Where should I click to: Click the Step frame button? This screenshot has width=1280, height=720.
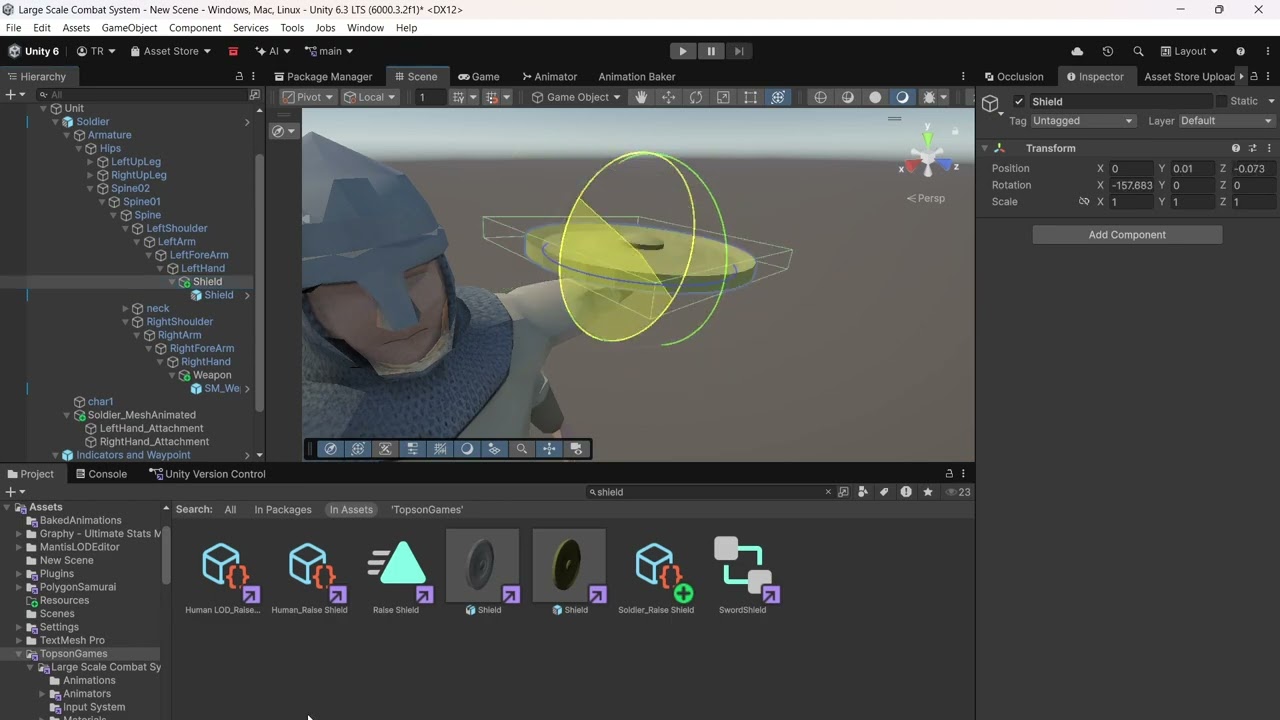(739, 51)
